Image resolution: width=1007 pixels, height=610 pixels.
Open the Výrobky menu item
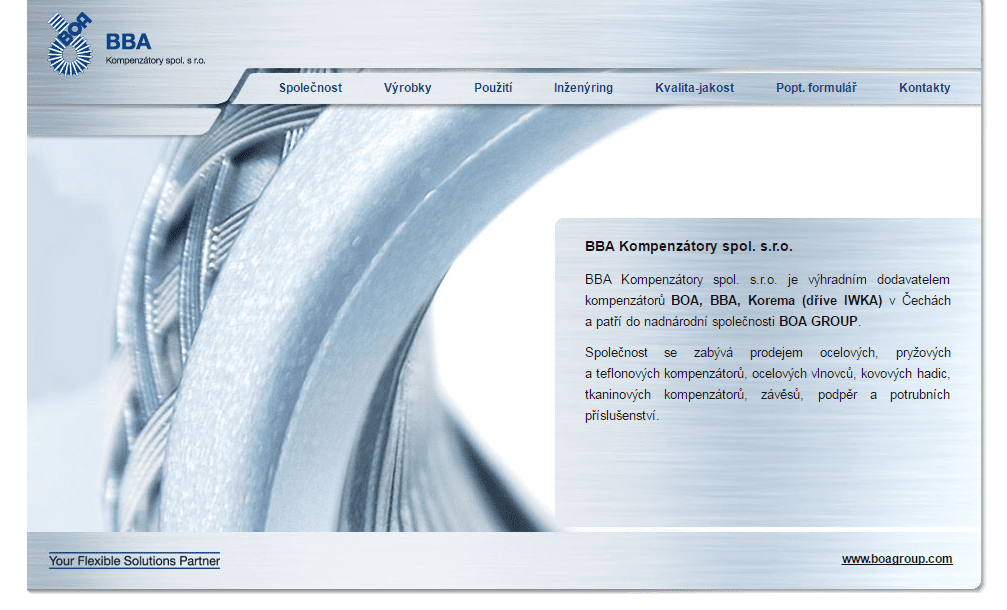pos(407,88)
